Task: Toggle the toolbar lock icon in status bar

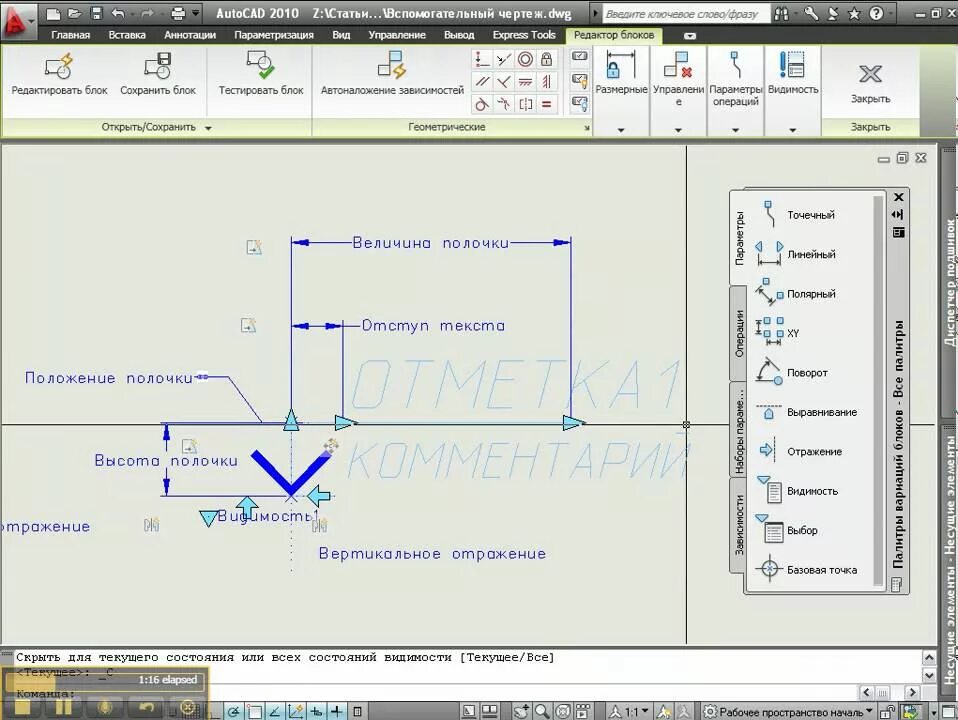Action: [887, 711]
